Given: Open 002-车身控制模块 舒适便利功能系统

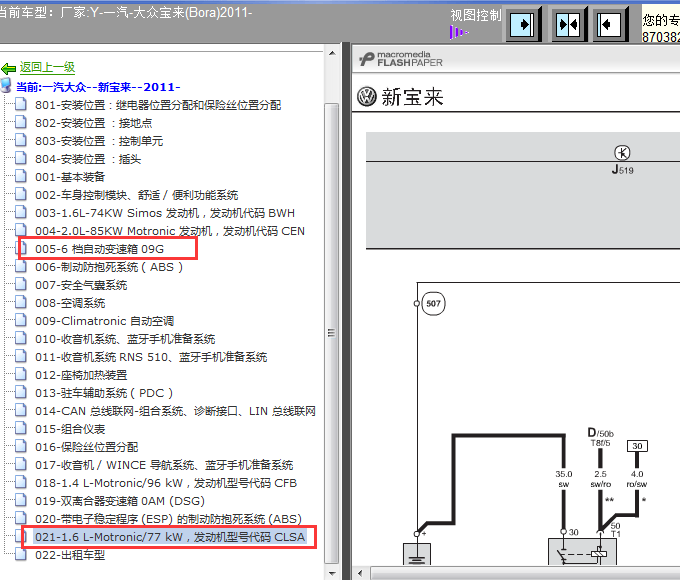Looking at the screenshot, I should 137,195.
